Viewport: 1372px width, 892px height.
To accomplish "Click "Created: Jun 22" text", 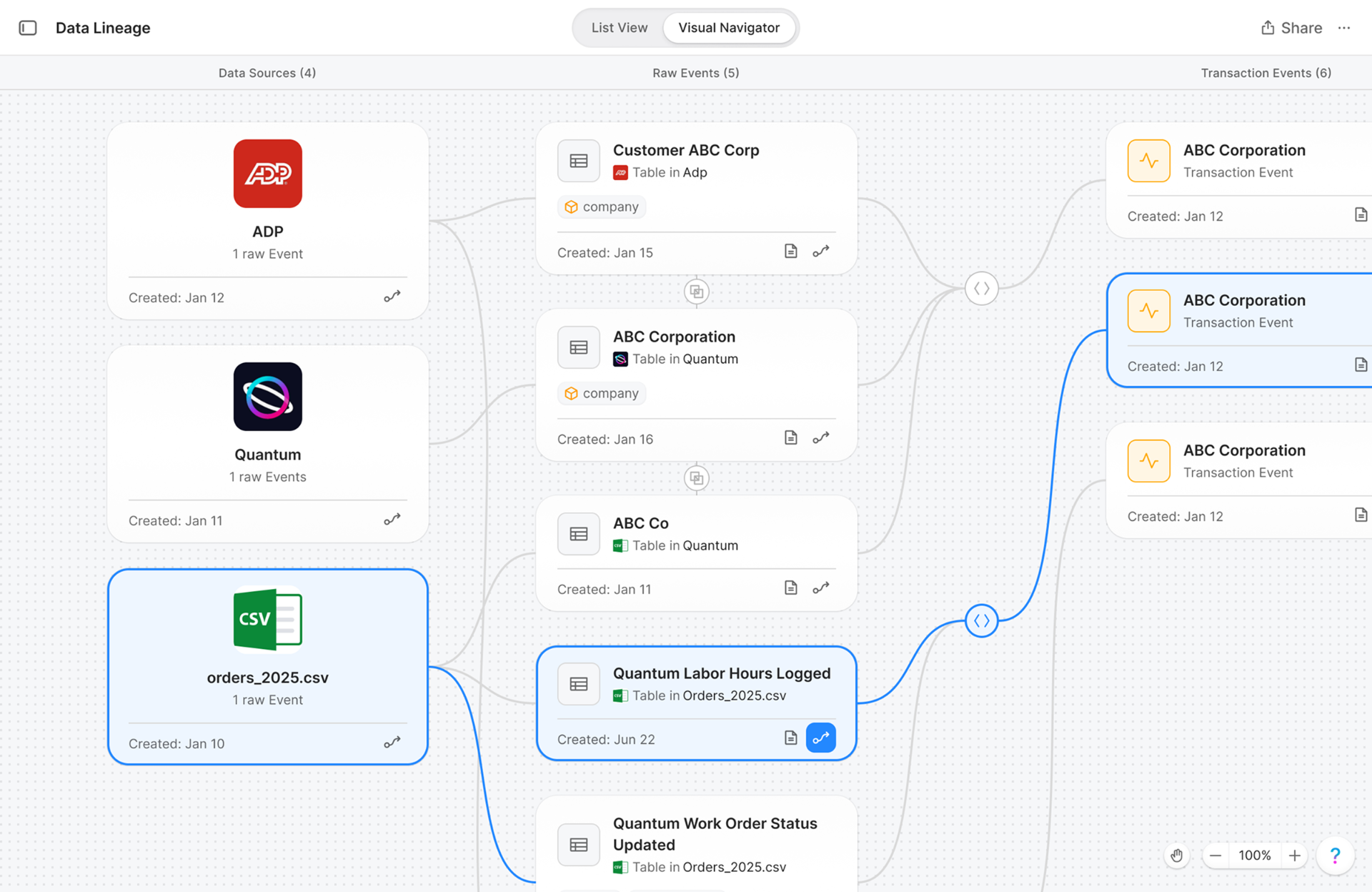I will 606,739.
